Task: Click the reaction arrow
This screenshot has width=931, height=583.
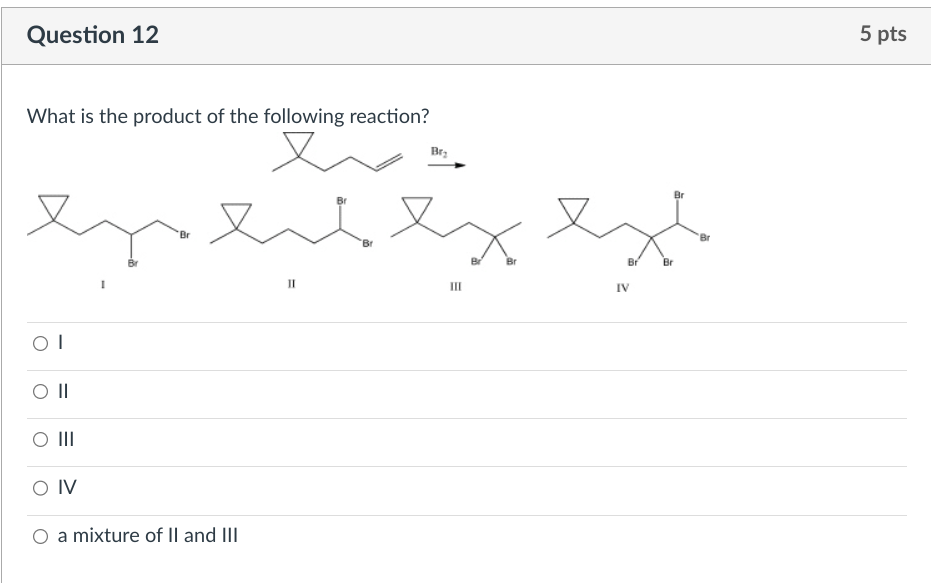Action: [447, 166]
